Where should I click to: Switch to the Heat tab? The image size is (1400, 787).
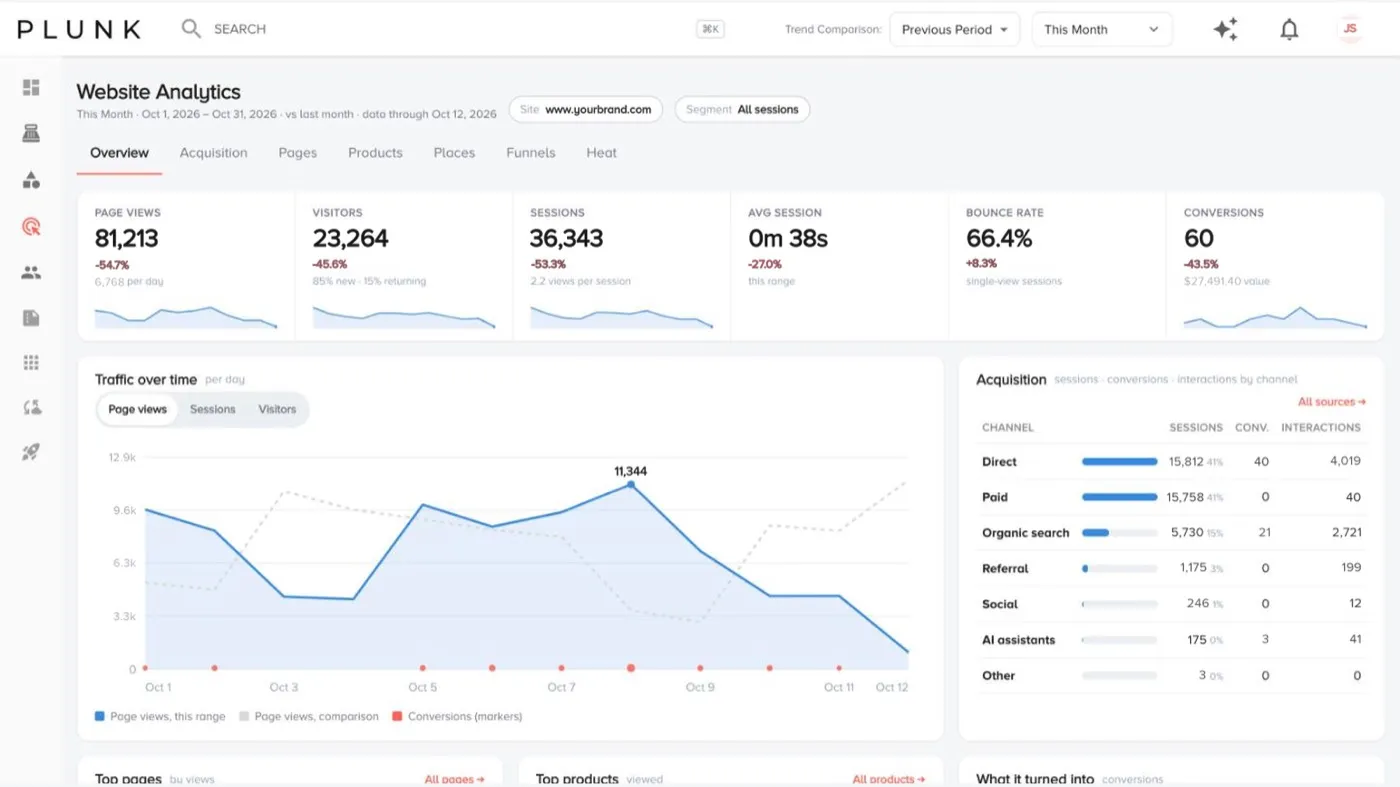pyautogui.click(x=602, y=153)
